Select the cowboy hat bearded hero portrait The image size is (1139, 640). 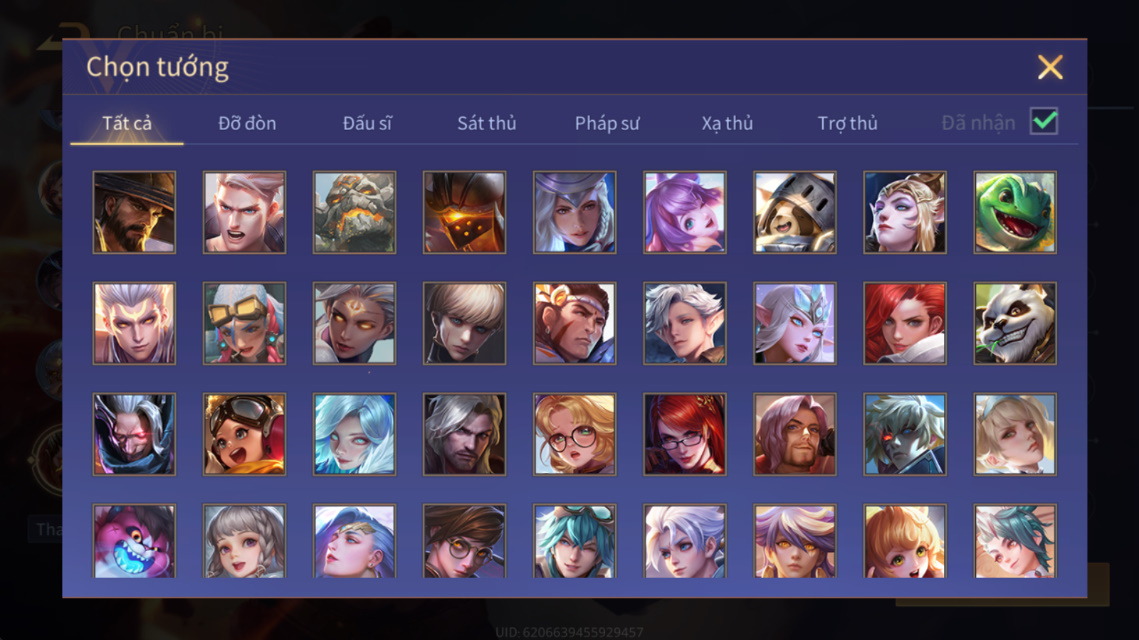coord(134,212)
